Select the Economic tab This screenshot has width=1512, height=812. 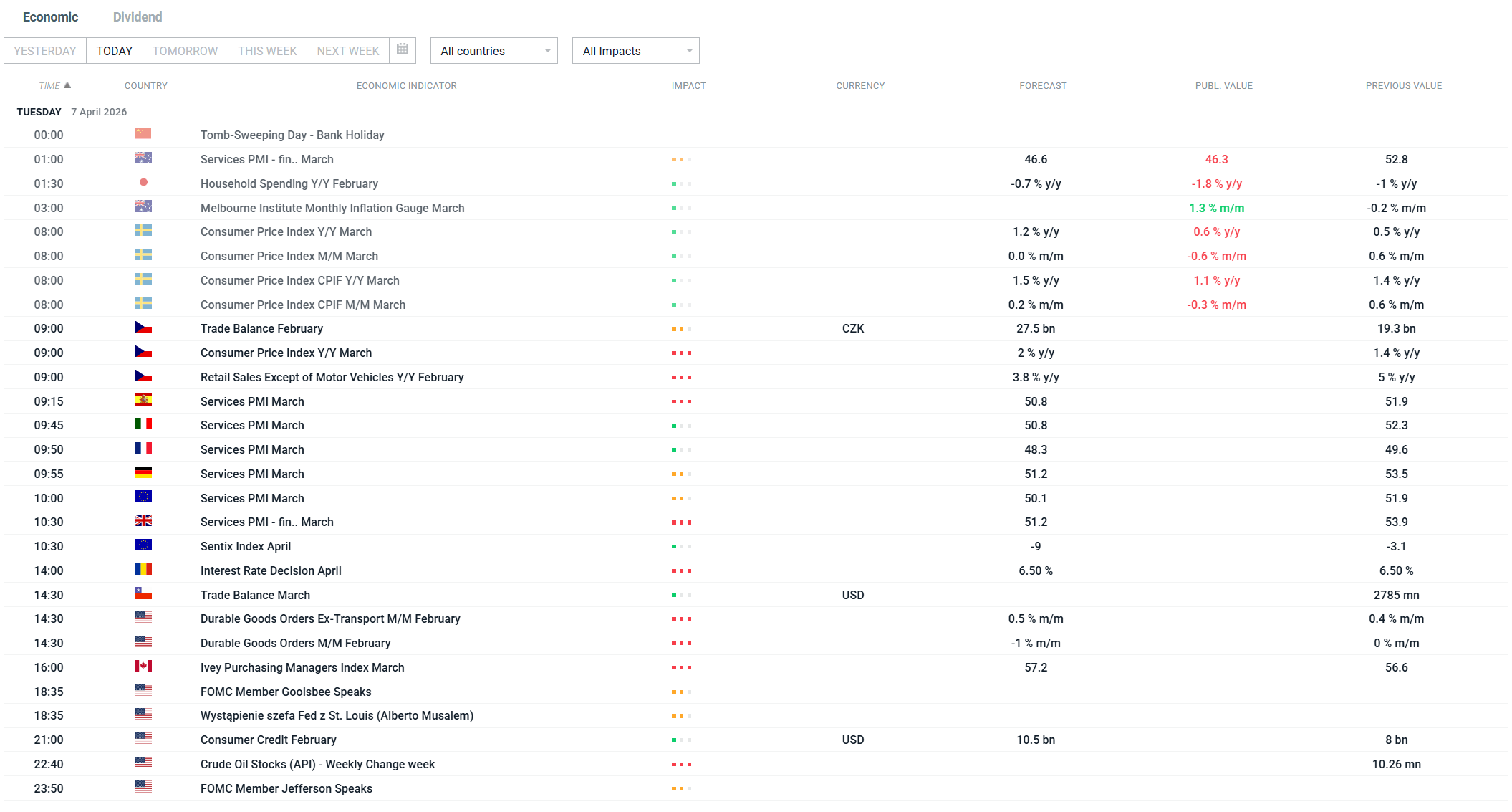[50, 16]
